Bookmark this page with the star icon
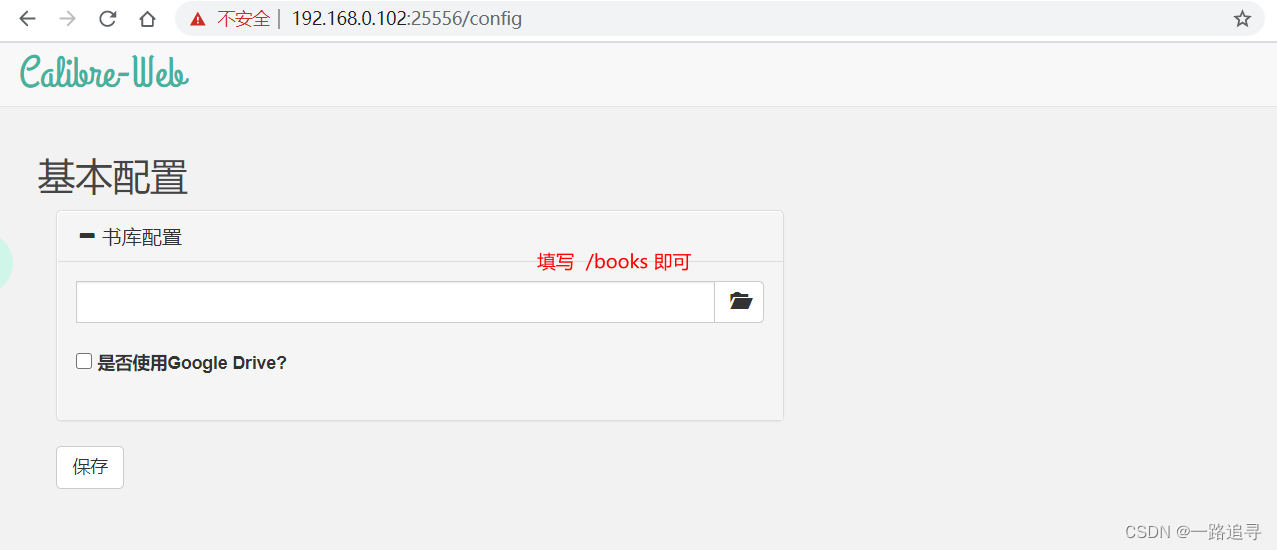Screen dimensions: 1277x550 pyautogui.click(x=1242, y=19)
